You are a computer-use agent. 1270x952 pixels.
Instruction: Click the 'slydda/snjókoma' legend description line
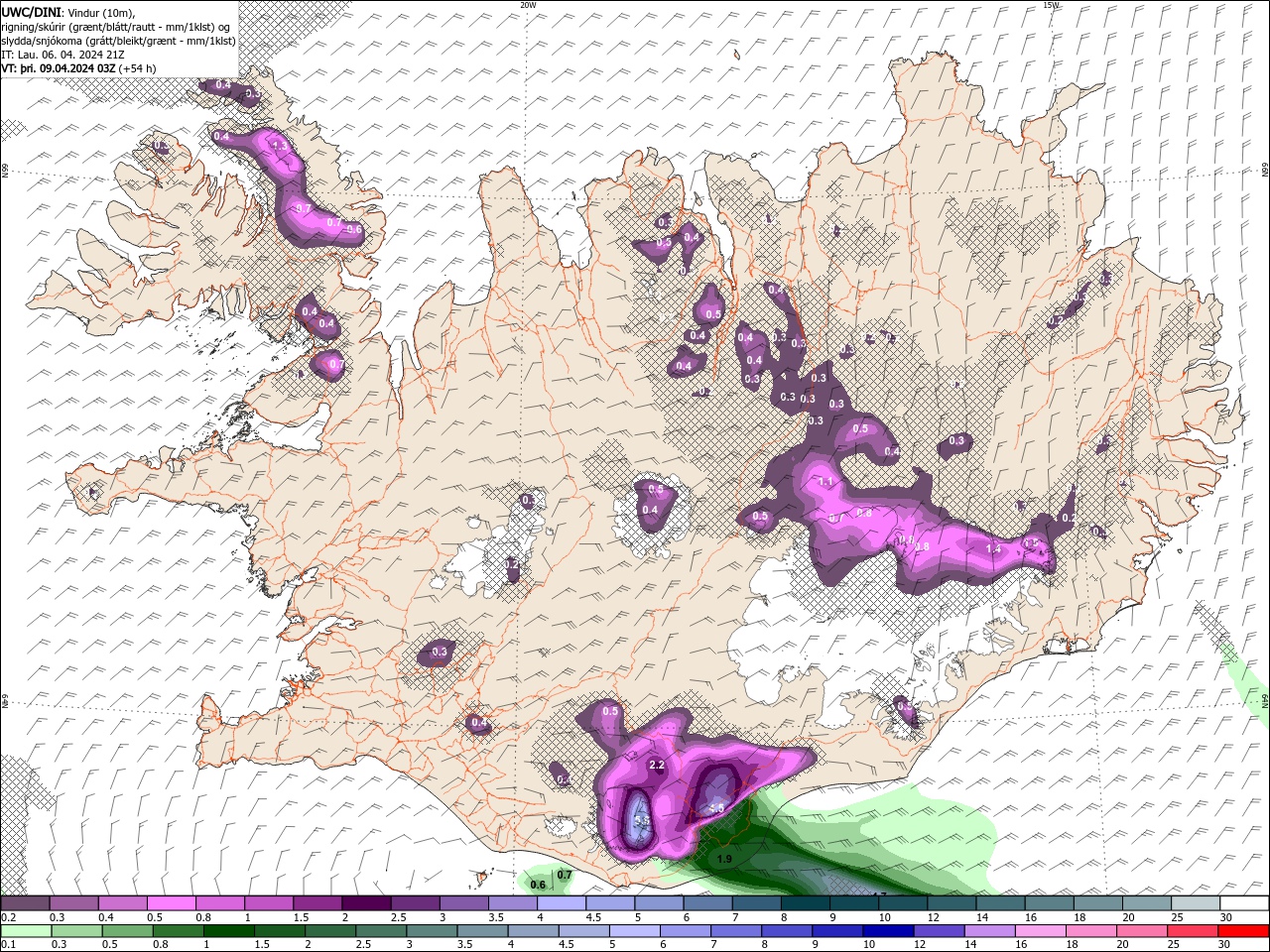coord(118,41)
